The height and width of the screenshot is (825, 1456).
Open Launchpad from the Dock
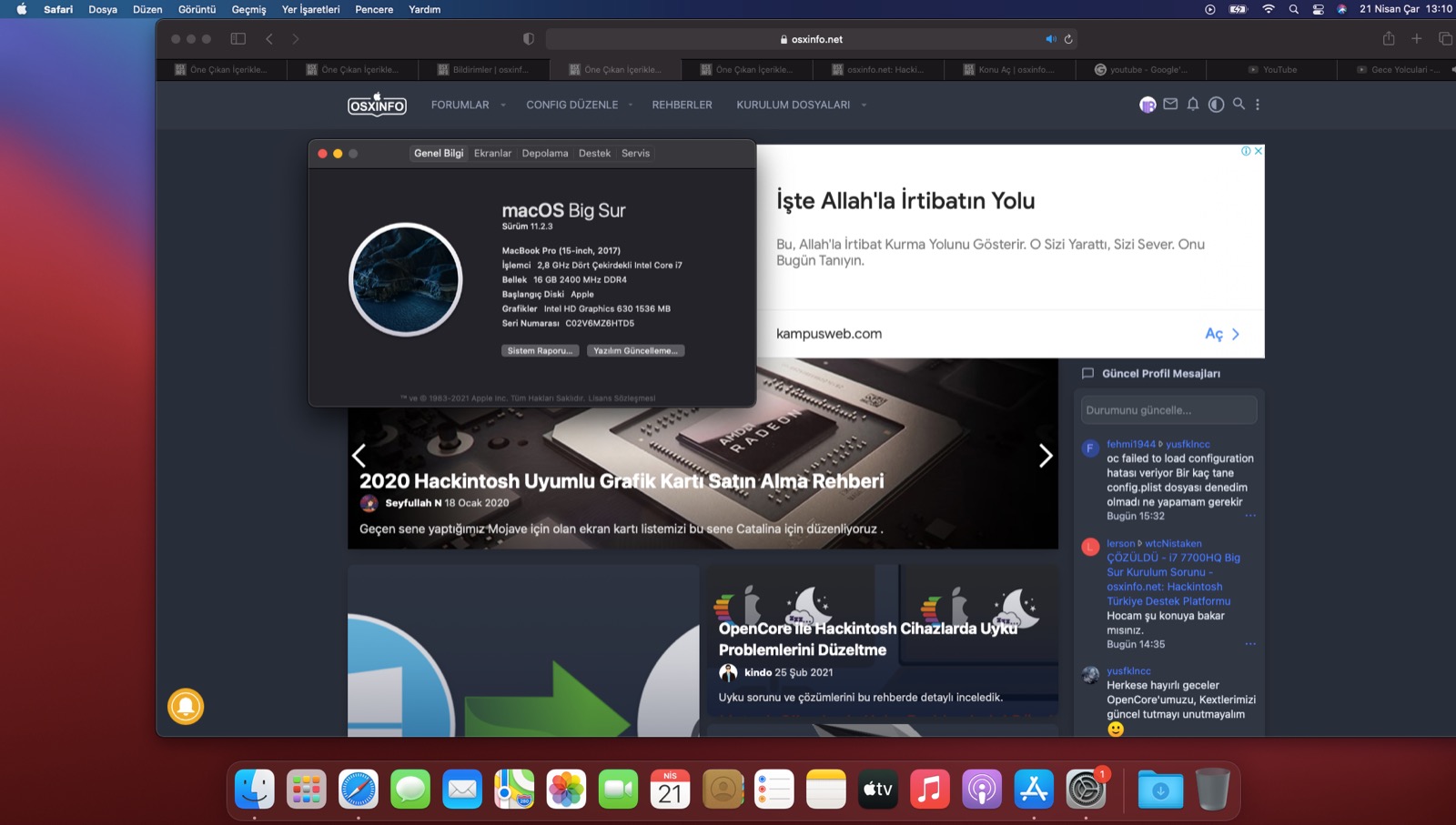(307, 789)
